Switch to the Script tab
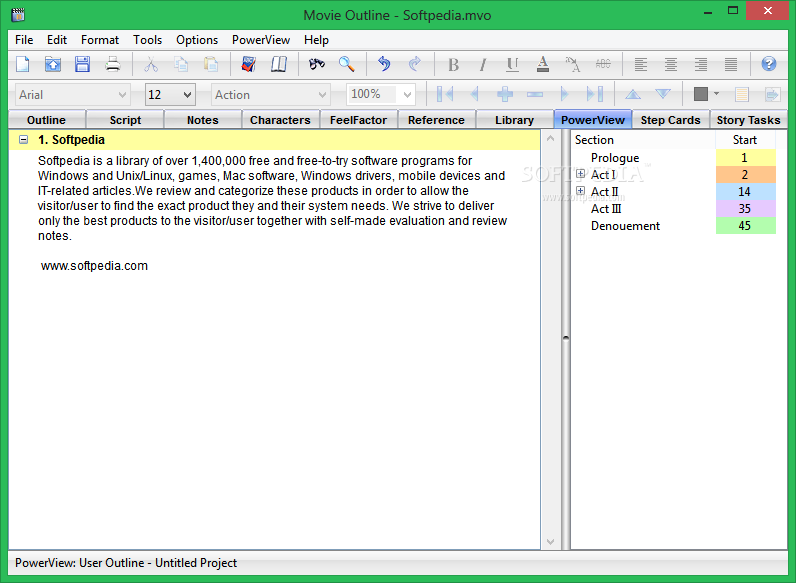Image resolution: width=796 pixels, height=583 pixels. coord(125,120)
